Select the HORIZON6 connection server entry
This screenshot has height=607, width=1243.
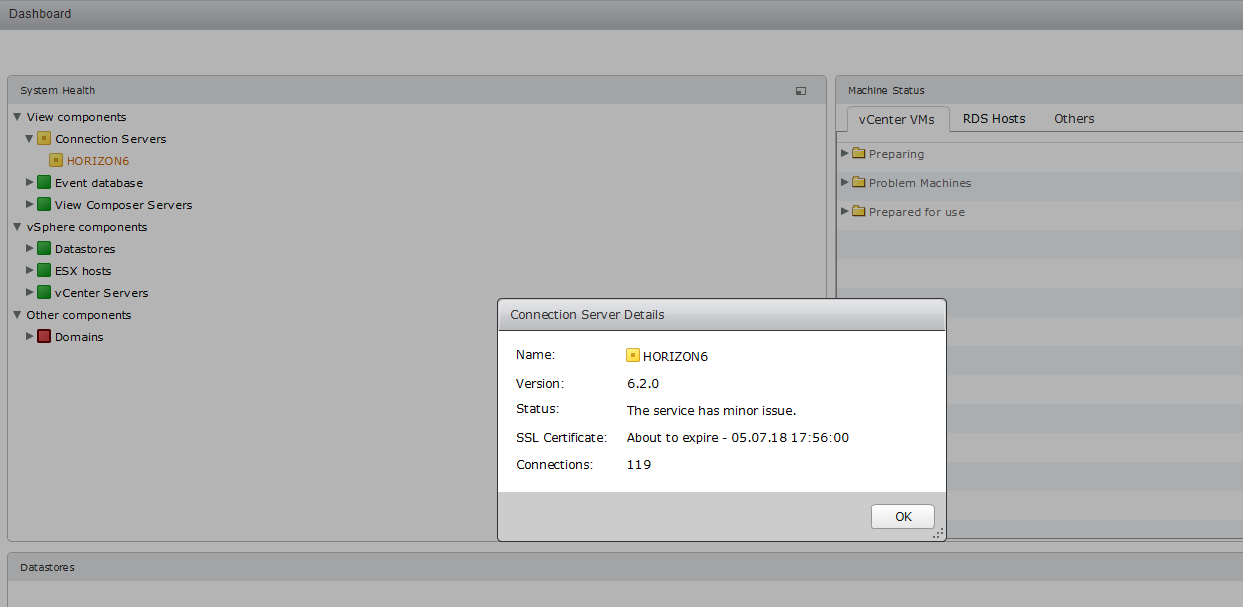98,161
